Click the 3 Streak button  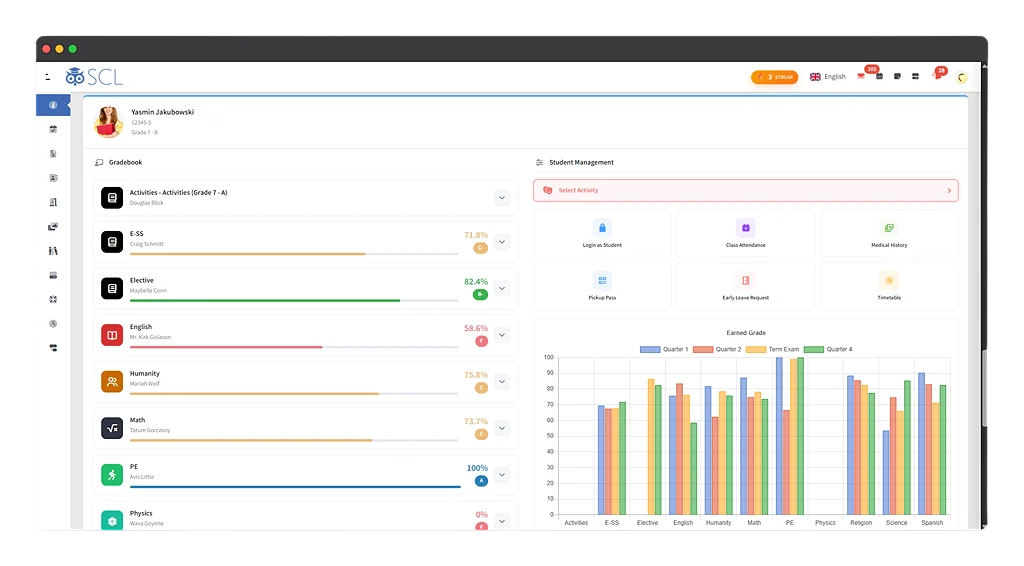coord(775,77)
